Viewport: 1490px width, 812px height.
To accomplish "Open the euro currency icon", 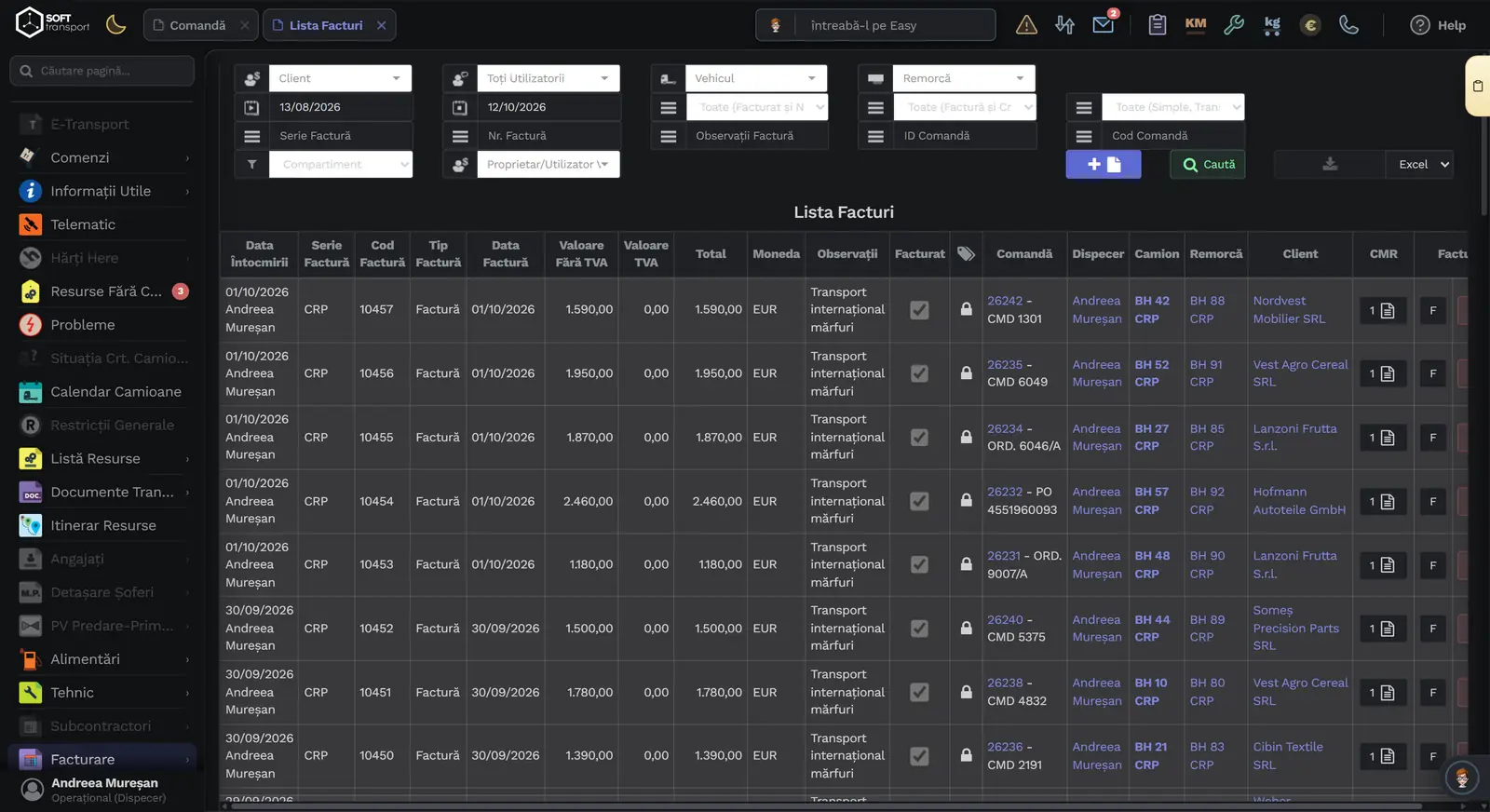I will [1310, 25].
